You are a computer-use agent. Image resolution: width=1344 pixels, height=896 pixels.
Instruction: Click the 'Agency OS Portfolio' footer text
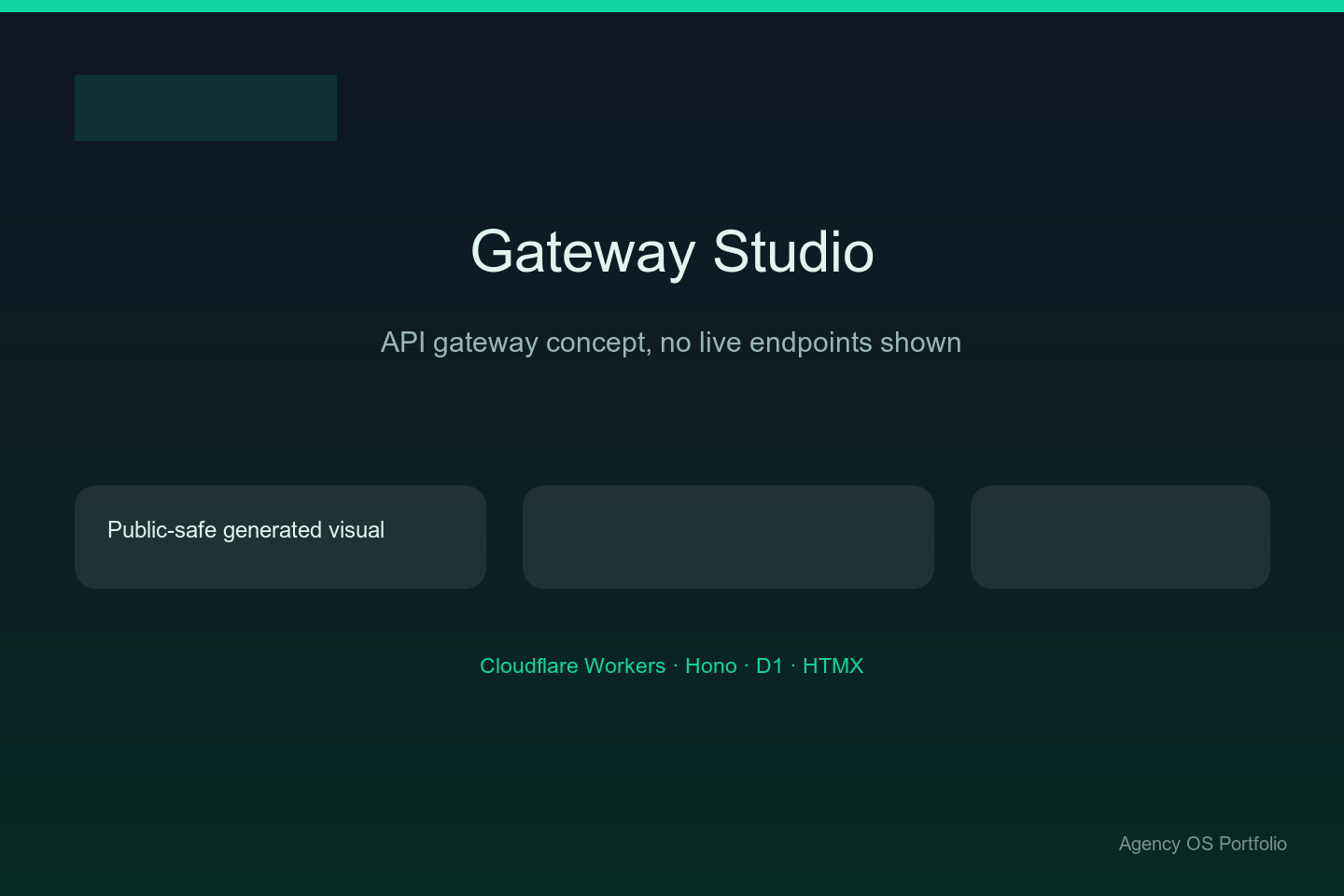pyautogui.click(x=1202, y=844)
